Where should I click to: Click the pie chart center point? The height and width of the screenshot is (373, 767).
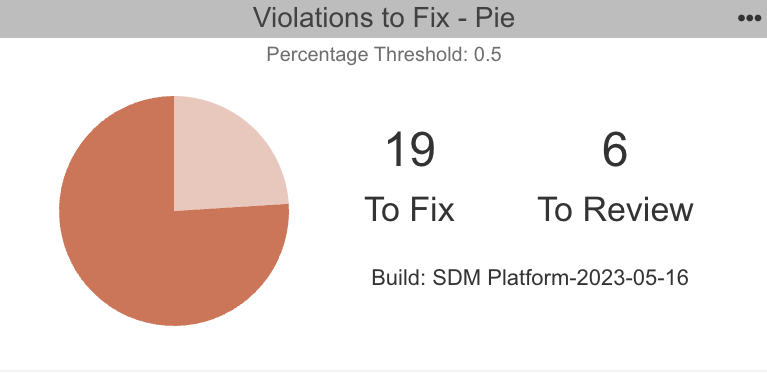point(174,211)
